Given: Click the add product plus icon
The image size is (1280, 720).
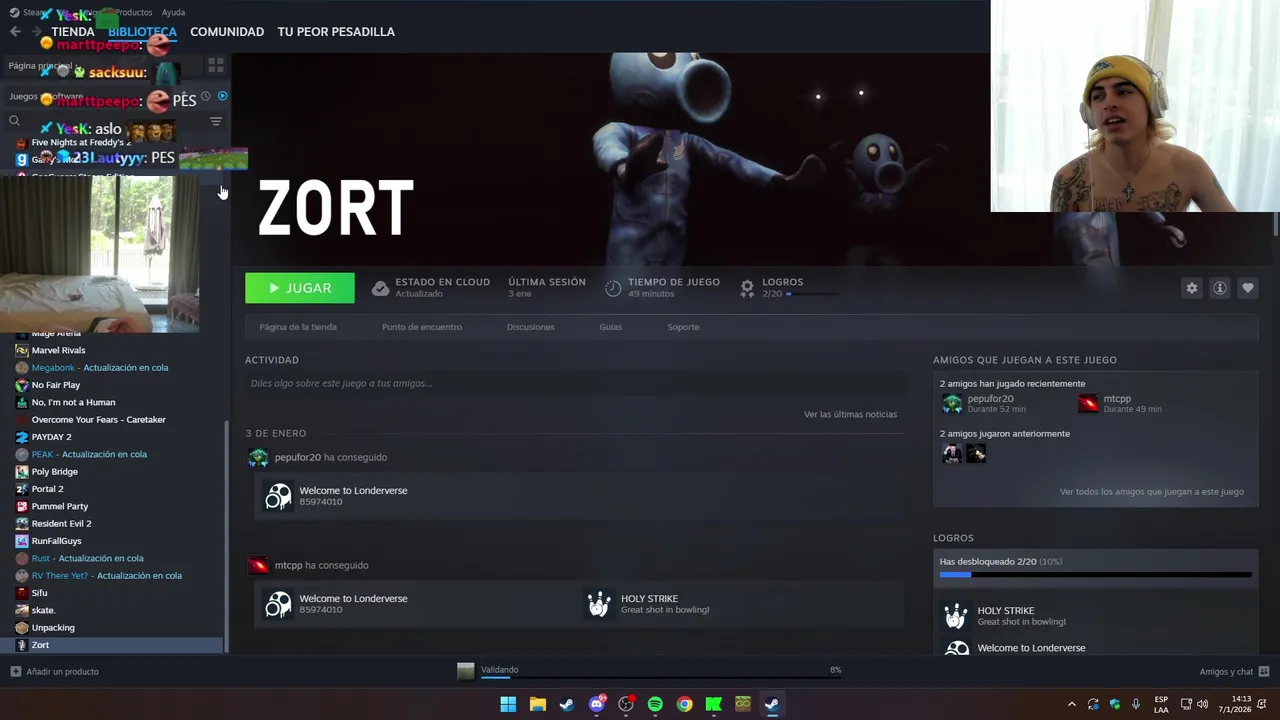Looking at the screenshot, I should 15,672.
